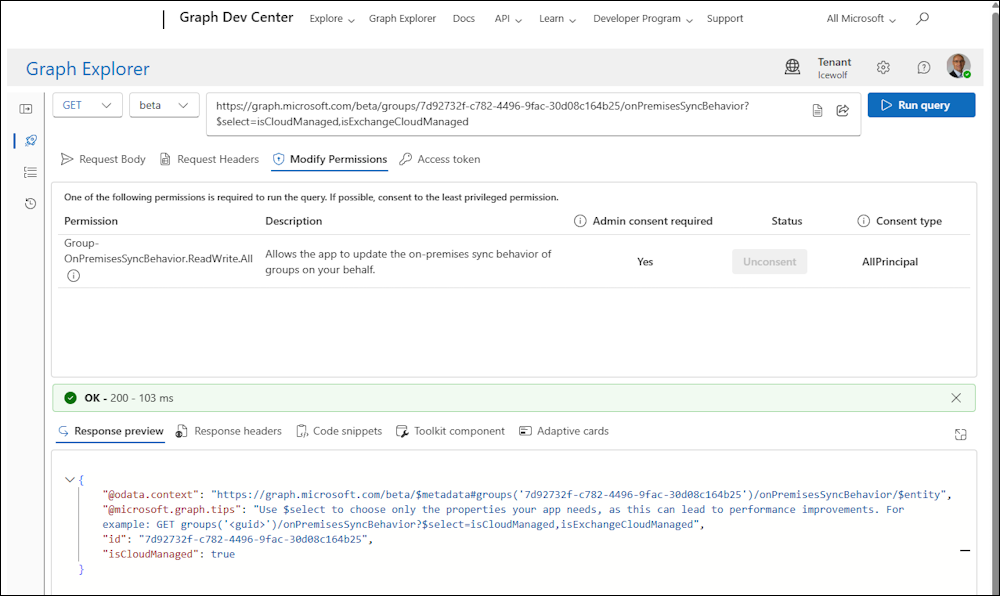The width and height of the screenshot is (1000, 596).
Task: Open the history icon in sidebar
Action: (x=30, y=204)
